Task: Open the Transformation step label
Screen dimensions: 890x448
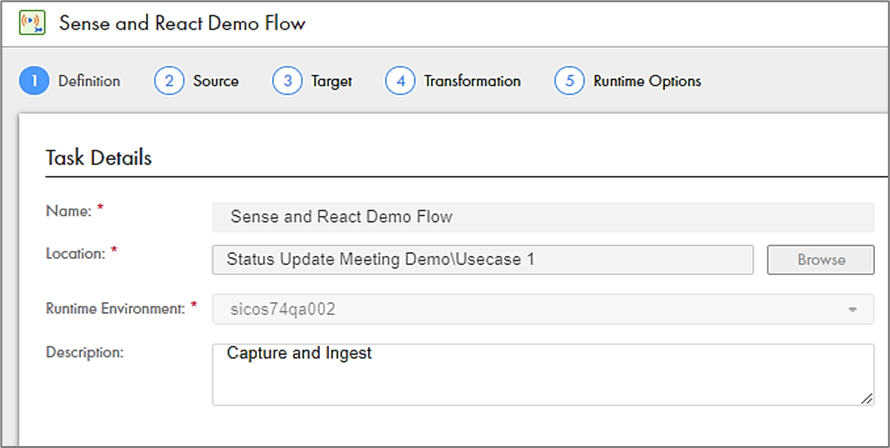Action: (x=472, y=81)
